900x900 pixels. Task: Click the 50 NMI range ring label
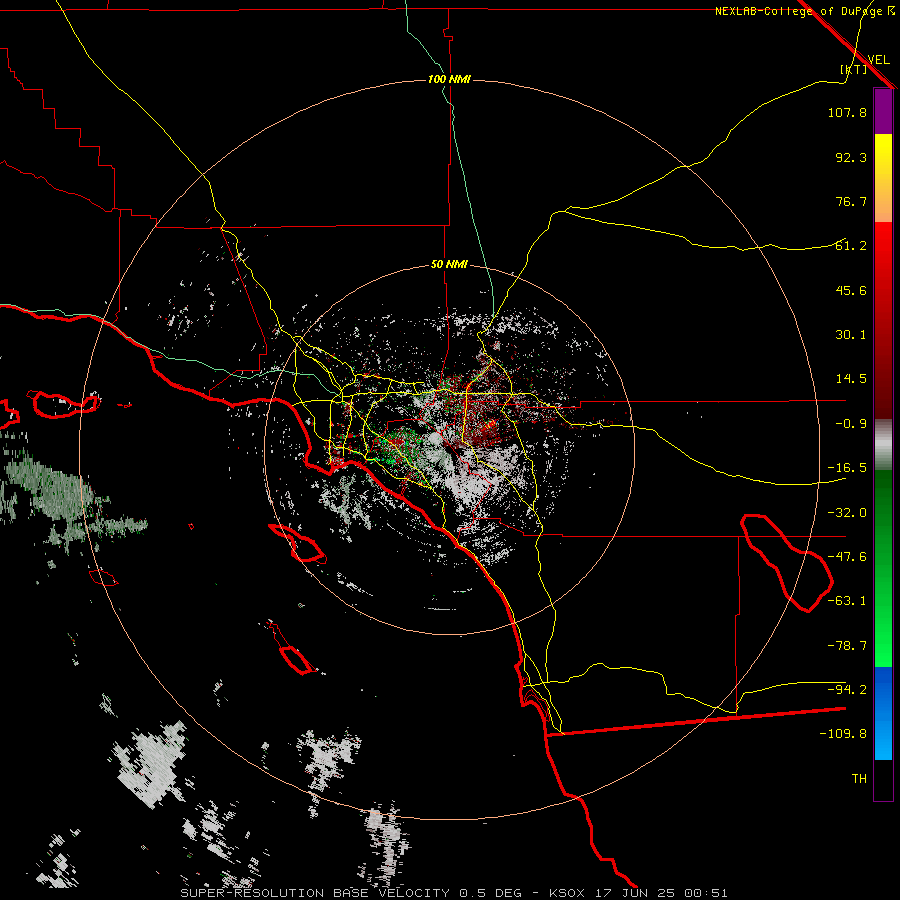(x=449, y=264)
